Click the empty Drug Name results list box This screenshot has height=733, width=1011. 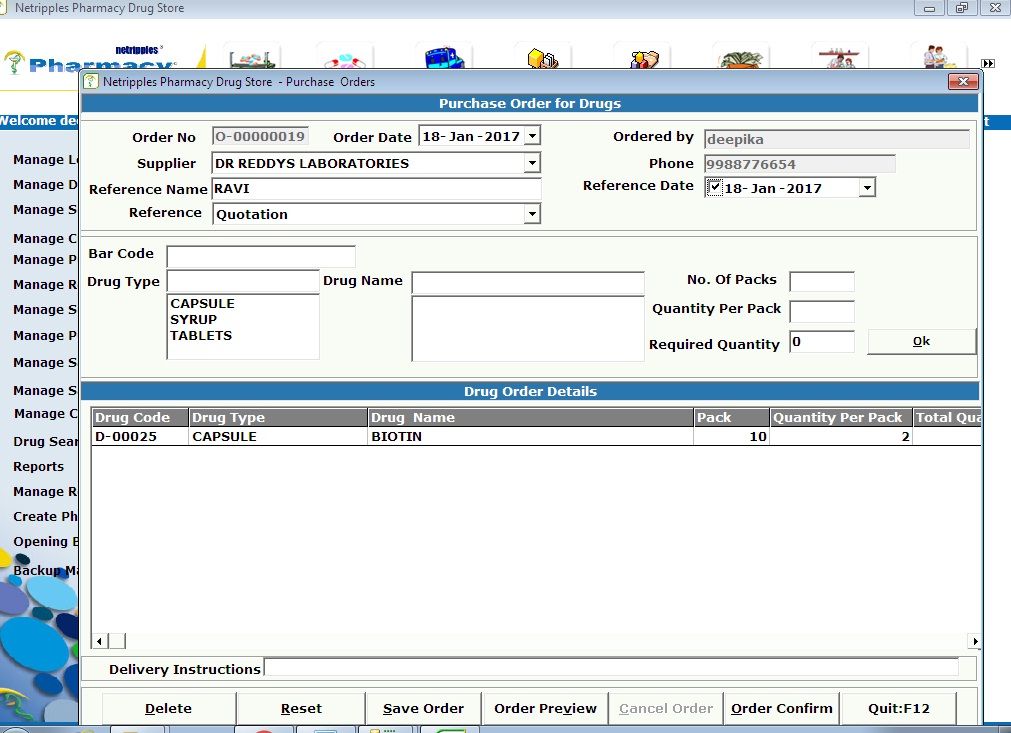pyautogui.click(x=528, y=328)
